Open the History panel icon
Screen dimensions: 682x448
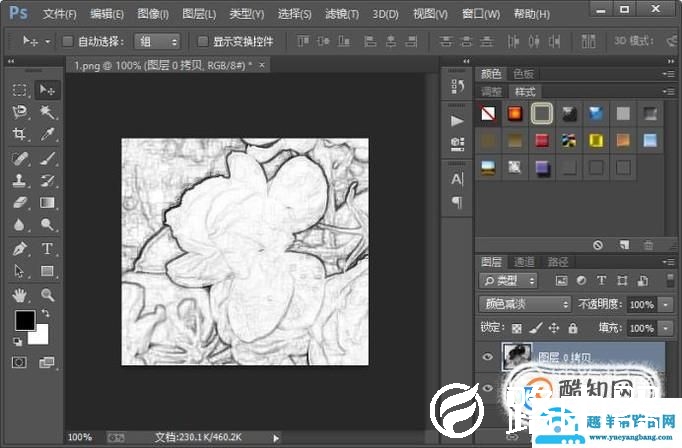(457, 87)
